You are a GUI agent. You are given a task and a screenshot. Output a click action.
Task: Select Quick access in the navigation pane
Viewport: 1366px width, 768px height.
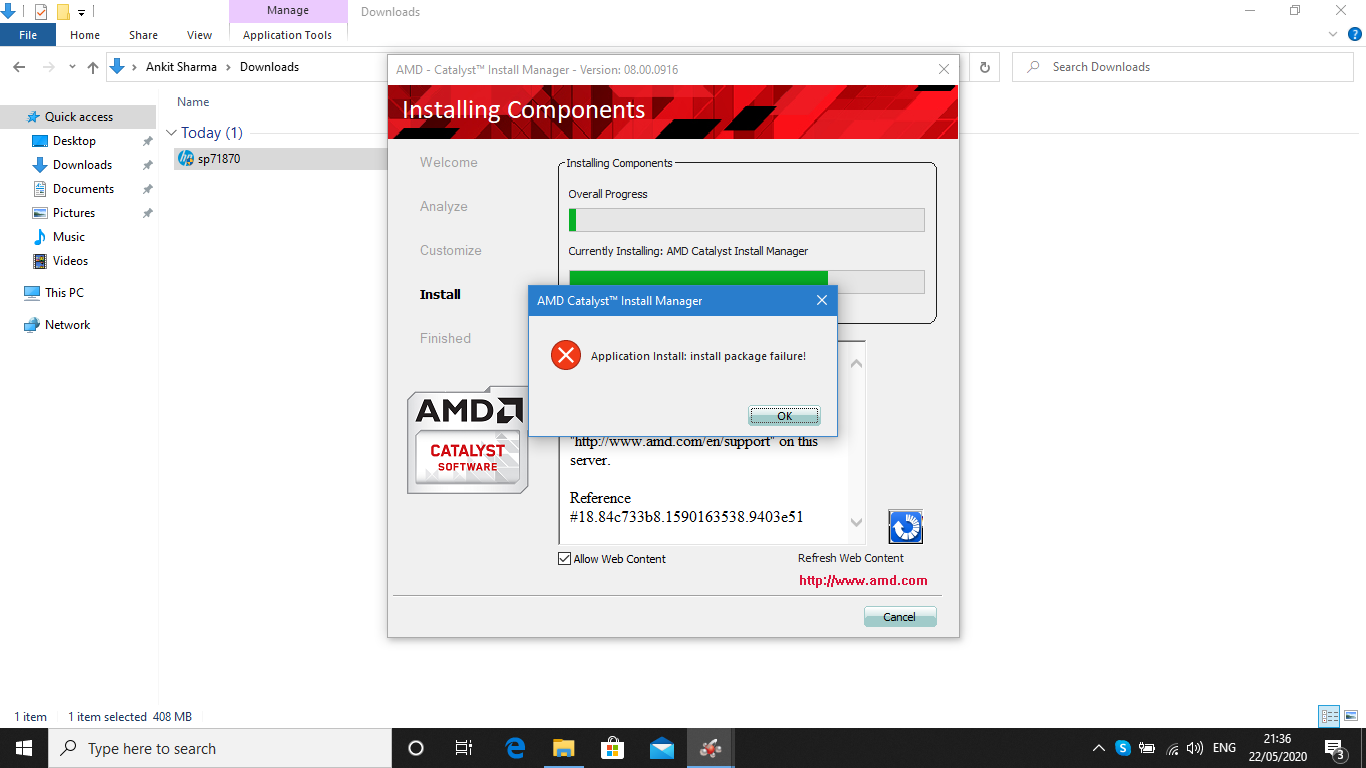click(x=78, y=117)
